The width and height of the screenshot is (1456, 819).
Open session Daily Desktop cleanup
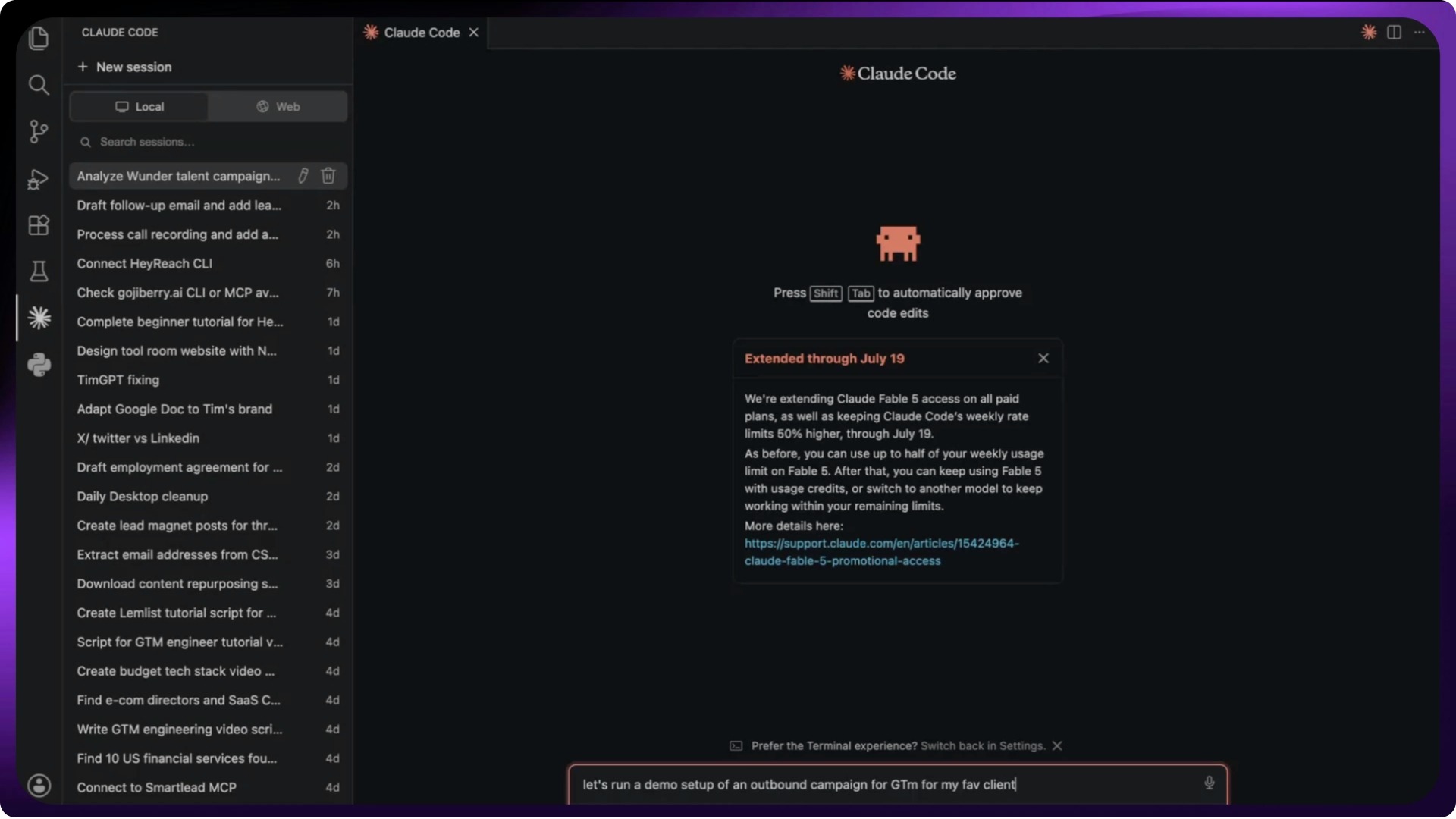(209, 497)
